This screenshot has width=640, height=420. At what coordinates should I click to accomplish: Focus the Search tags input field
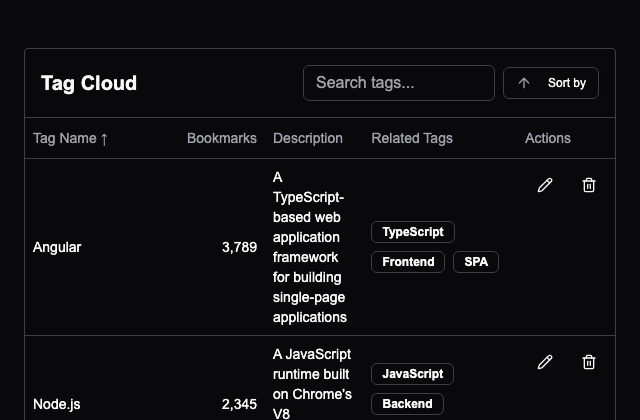click(x=399, y=83)
